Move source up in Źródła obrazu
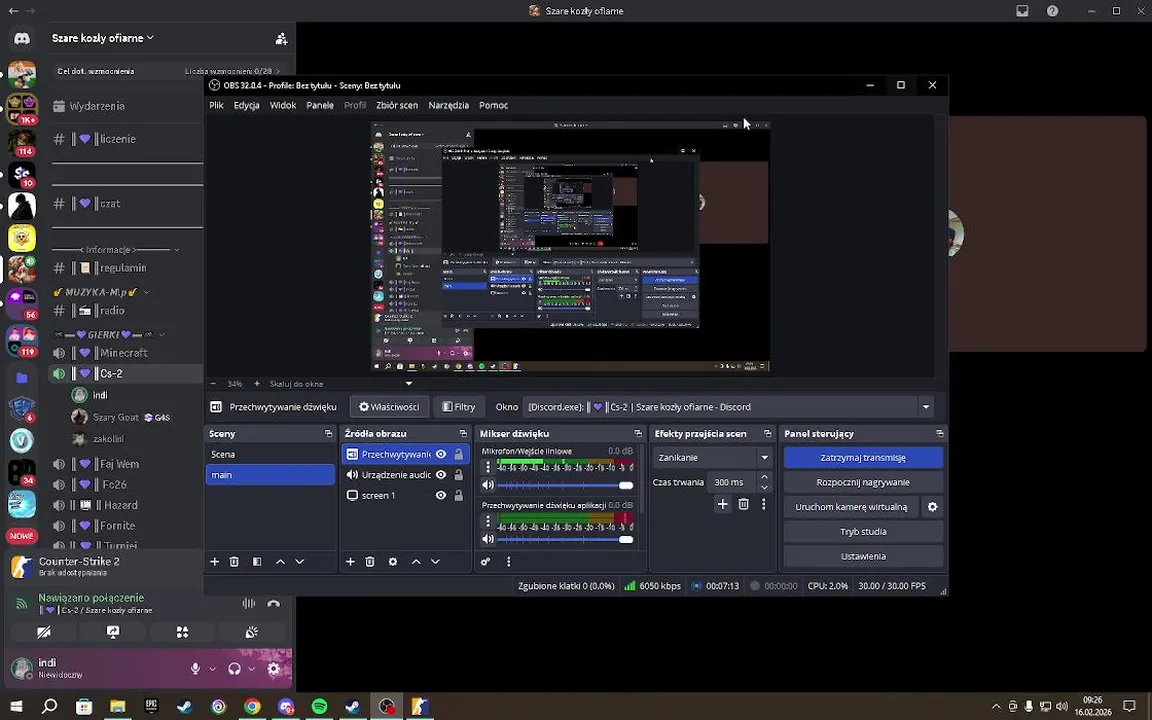The width and height of the screenshot is (1152, 720). (x=416, y=561)
